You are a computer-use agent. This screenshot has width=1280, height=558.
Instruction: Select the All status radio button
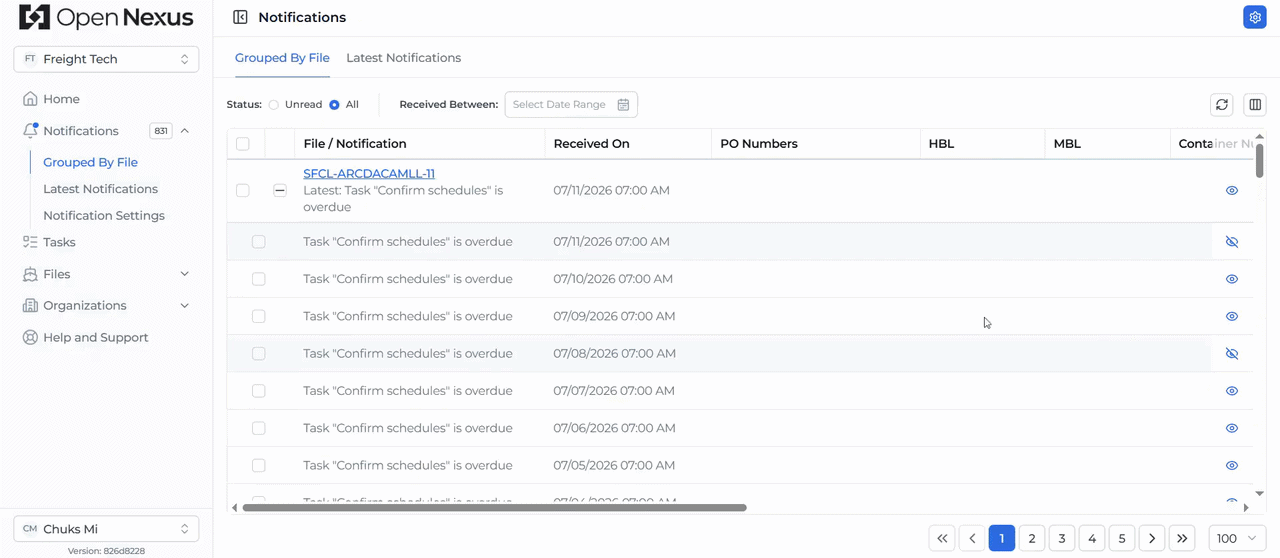click(334, 105)
